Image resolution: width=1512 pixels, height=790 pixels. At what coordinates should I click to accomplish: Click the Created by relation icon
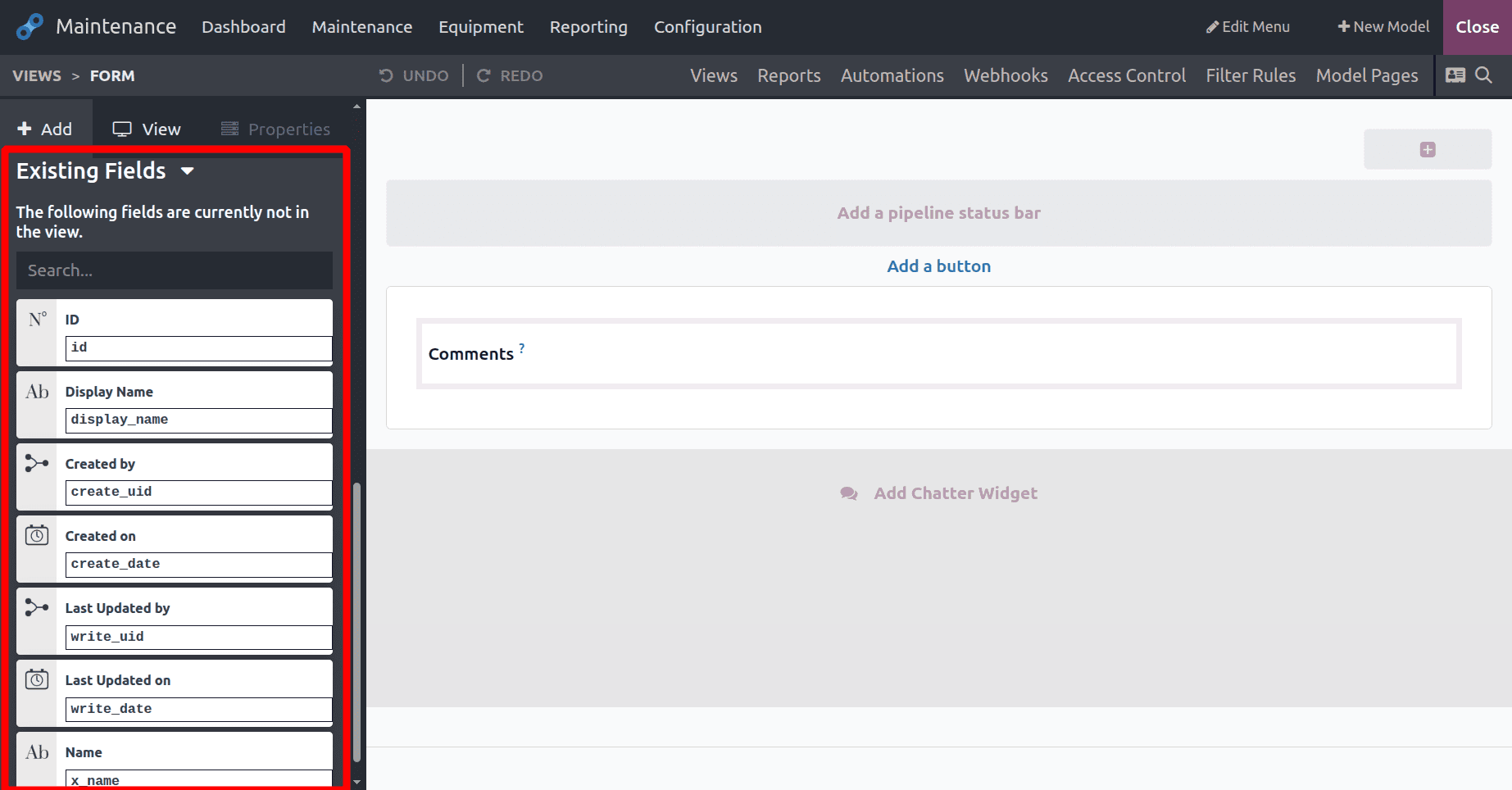point(37,464)
